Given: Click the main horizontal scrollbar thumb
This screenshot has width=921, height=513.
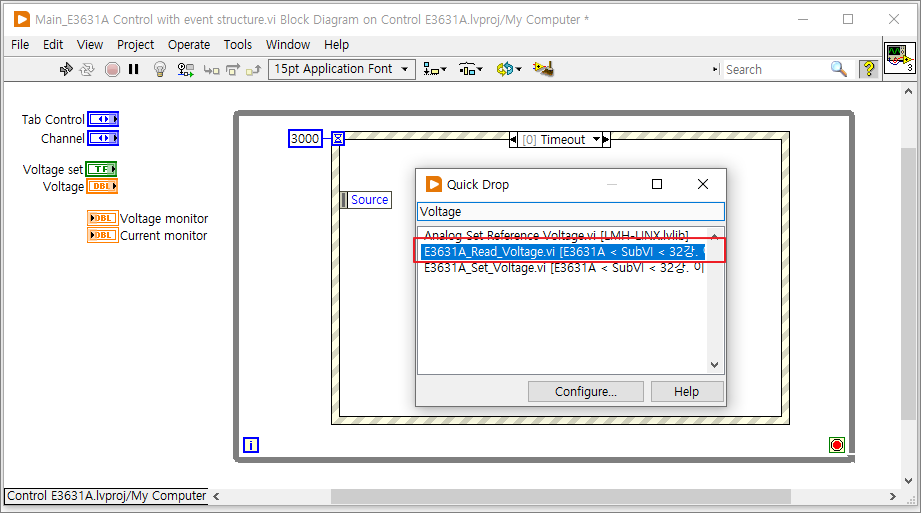Looking at the screenshot, I should [x=560, y=497].
